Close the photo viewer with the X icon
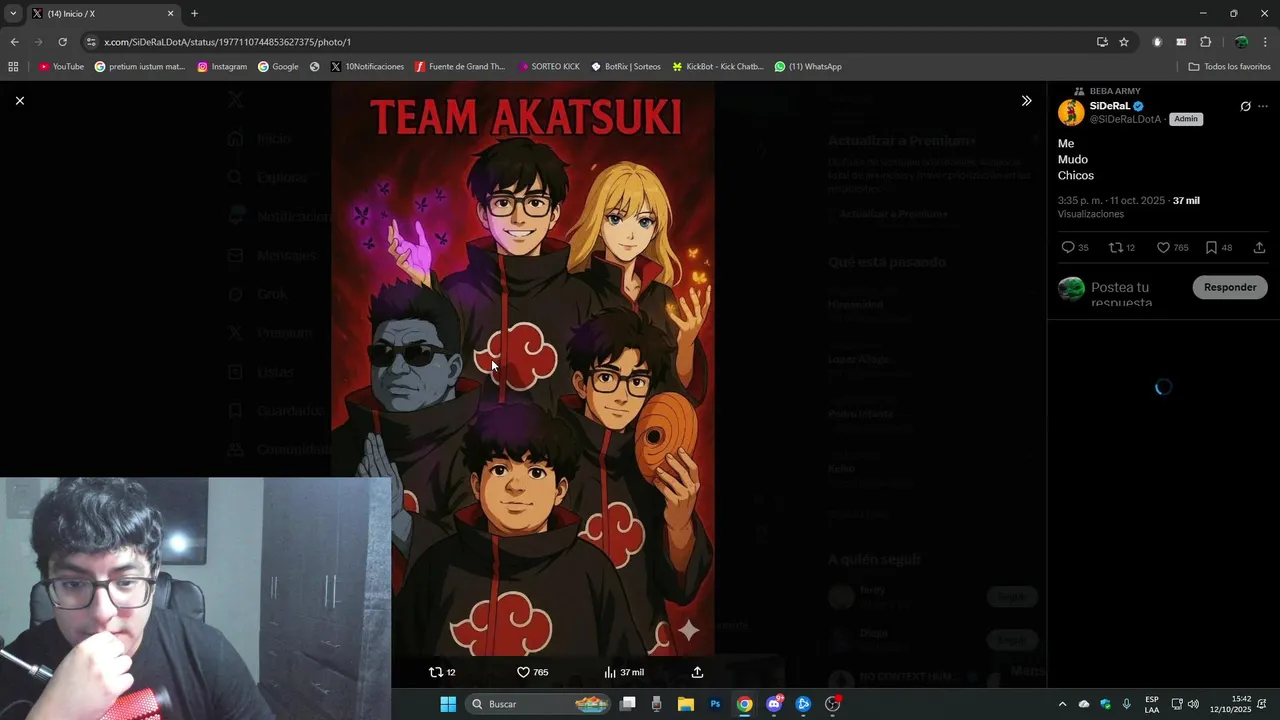The image size is (1280, 720). pos(19,101)
